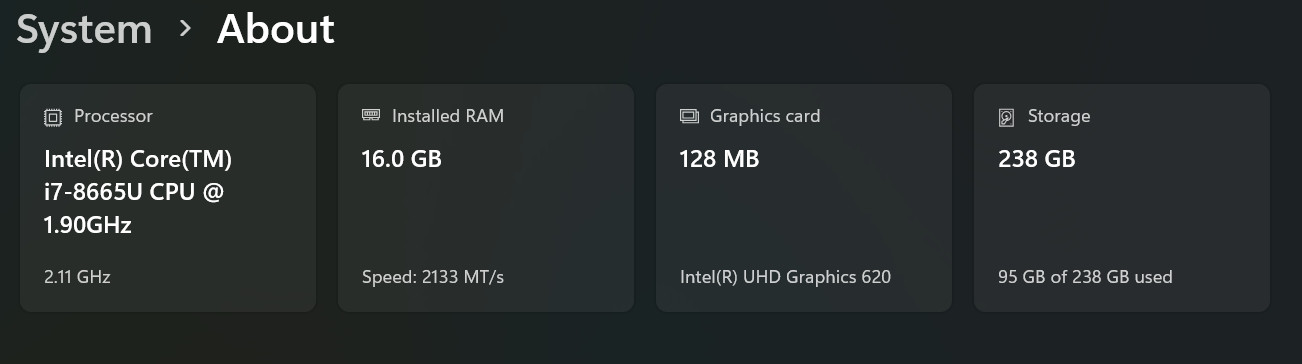Click the Processor heading label
The height and width of the screenshot is (364, 1302).
pos(113,116)
